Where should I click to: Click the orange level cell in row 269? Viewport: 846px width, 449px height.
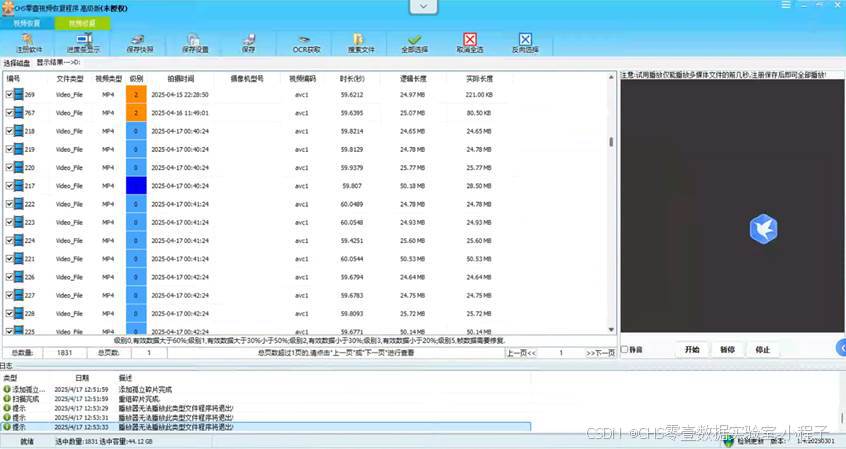point(136,94)
